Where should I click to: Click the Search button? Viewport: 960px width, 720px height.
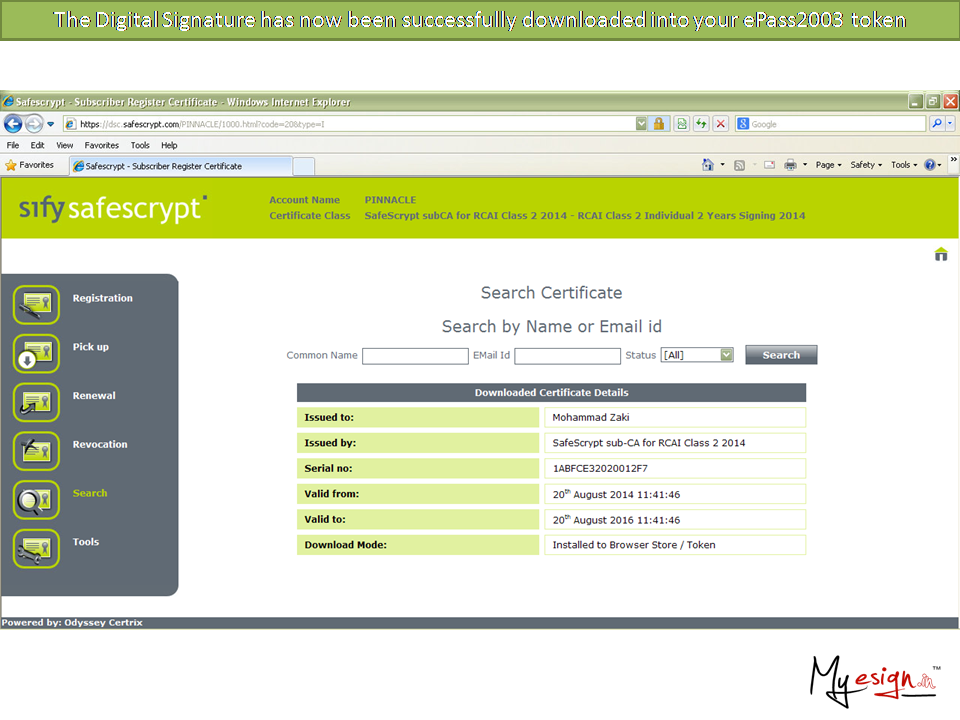pos(781,355)
